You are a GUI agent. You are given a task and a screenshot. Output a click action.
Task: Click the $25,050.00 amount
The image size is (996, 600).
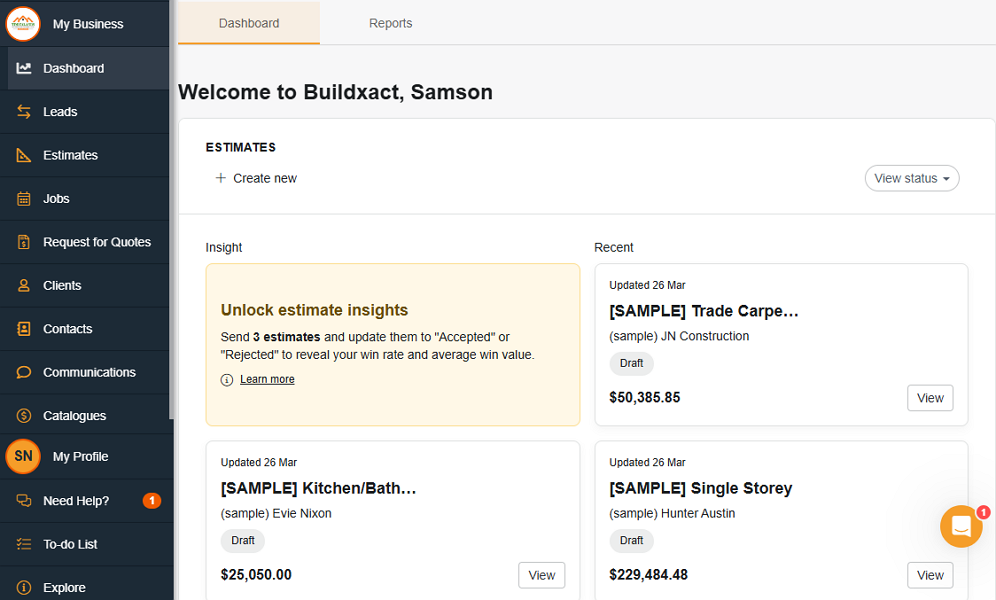click(x=256, y=575)
